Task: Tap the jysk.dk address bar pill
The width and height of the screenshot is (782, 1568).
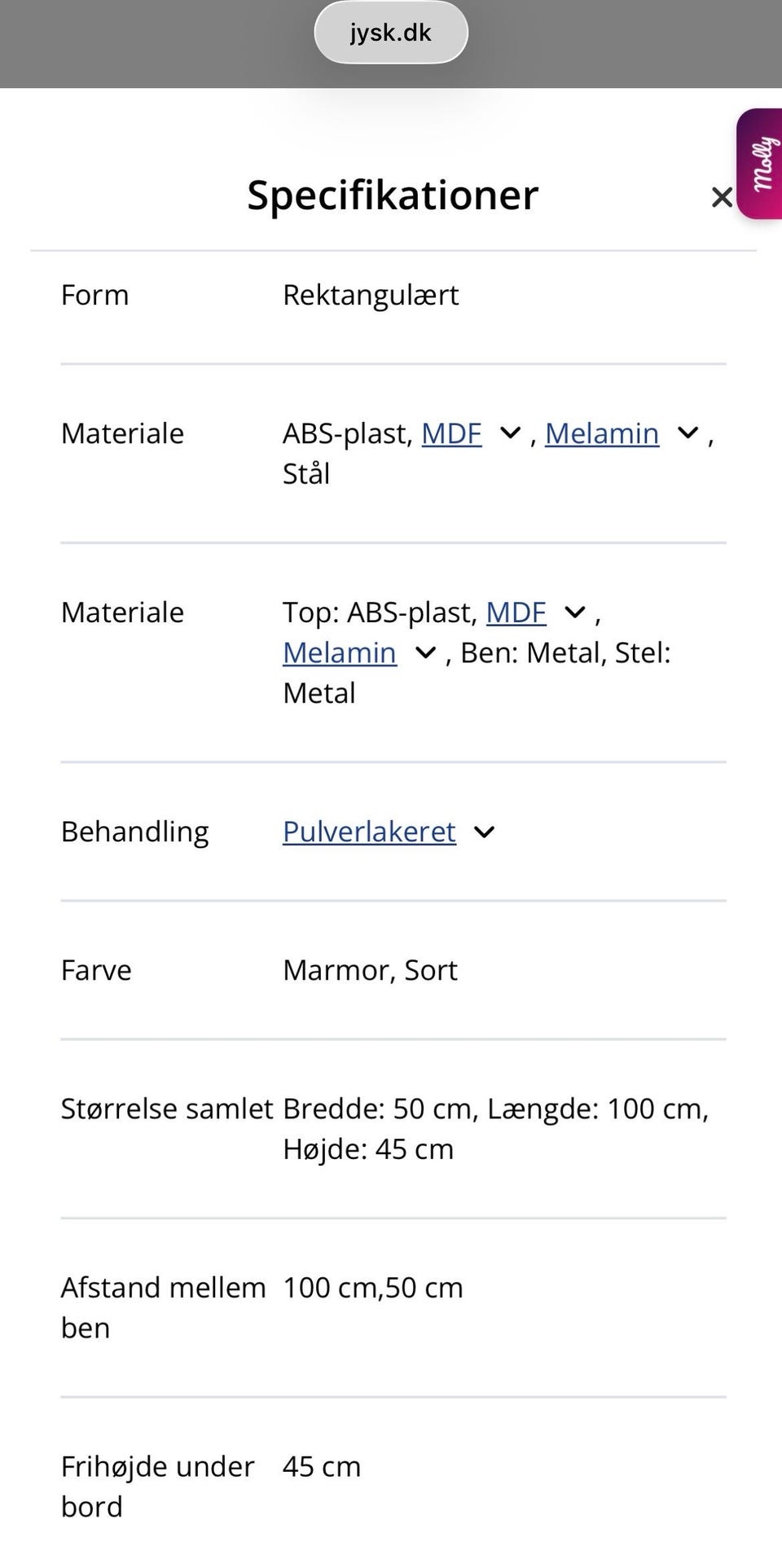Action: pos(390,33)
